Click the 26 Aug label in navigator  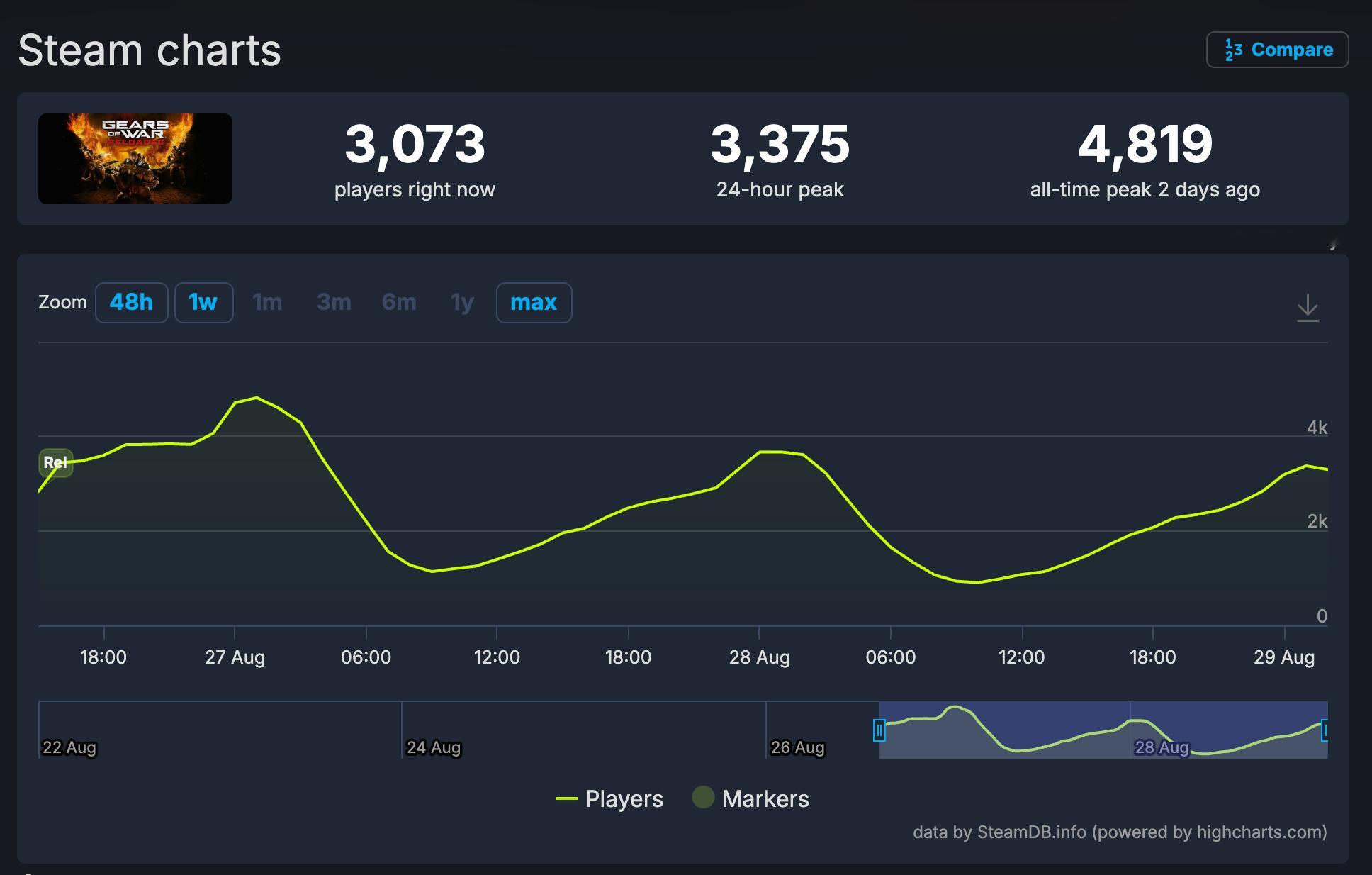pos(798,747)
